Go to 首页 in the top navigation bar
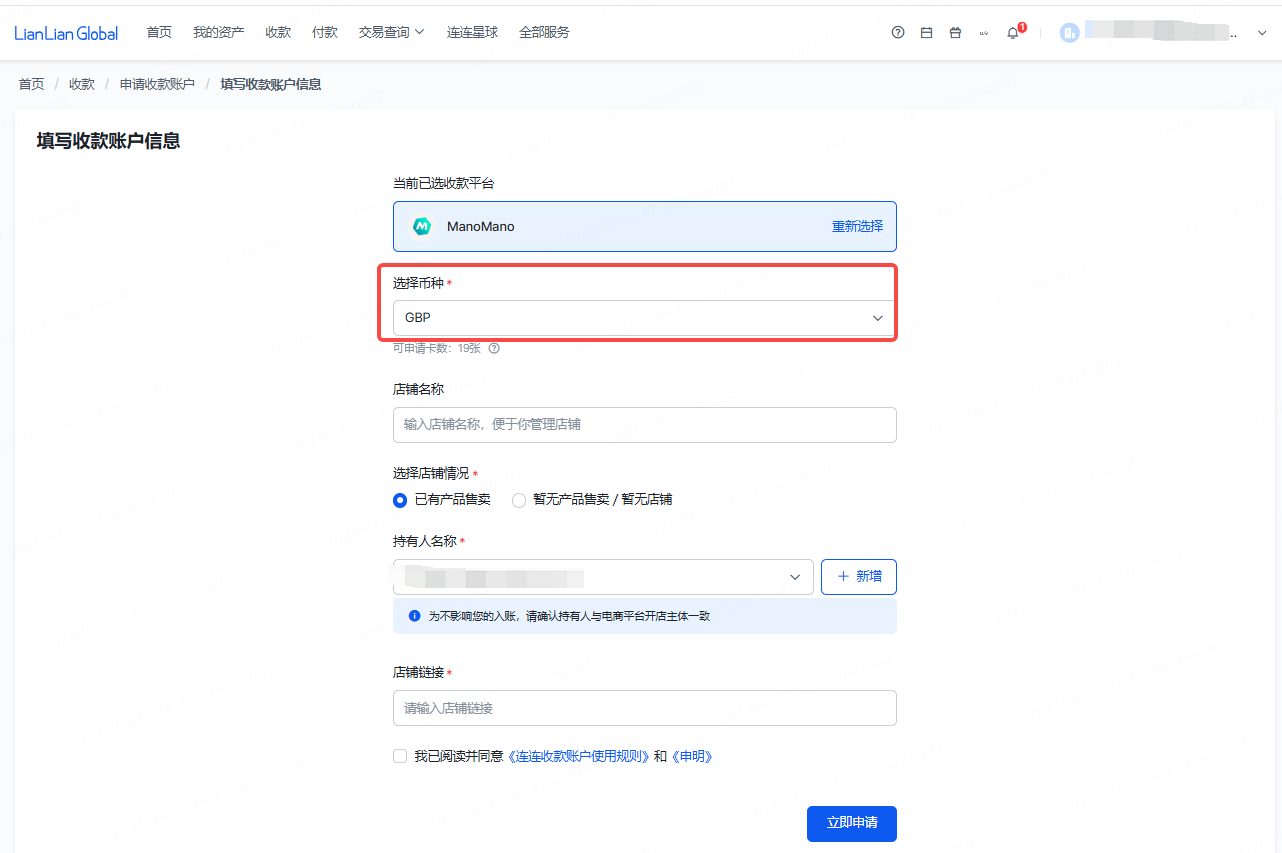The height and width of the screenshot is (853, 1282). pos(159,33)
